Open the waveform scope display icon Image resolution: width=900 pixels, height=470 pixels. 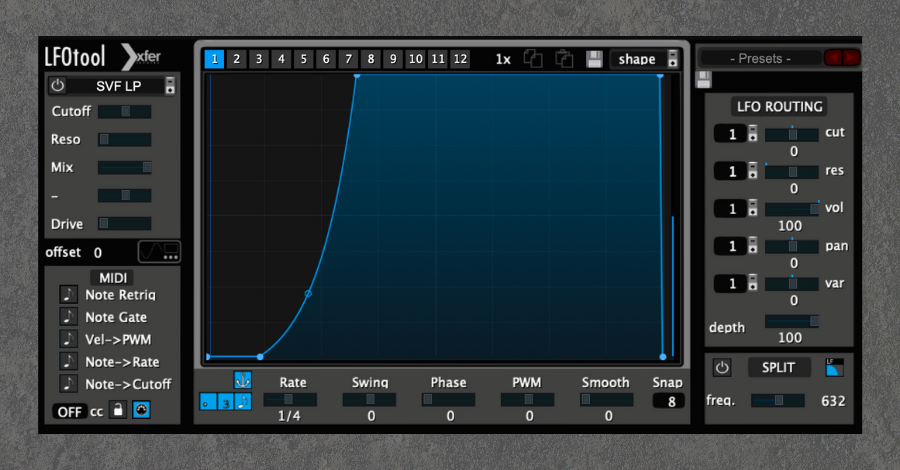160,251
